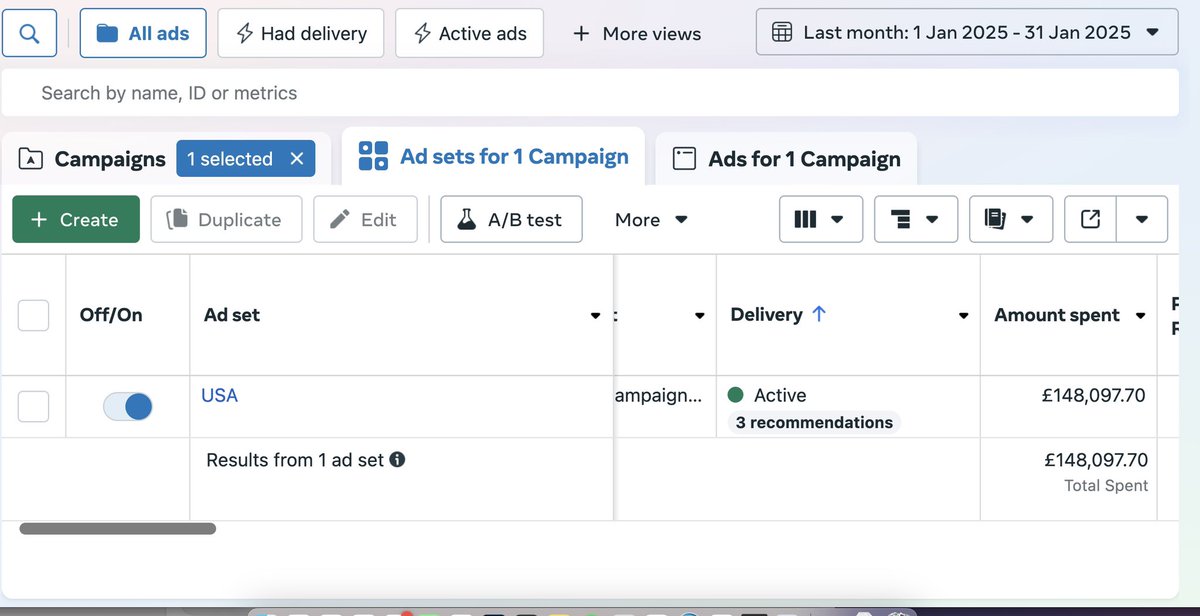
Task: Click the horizontal scrollbar thumb
Action: (x=118, y=528)
